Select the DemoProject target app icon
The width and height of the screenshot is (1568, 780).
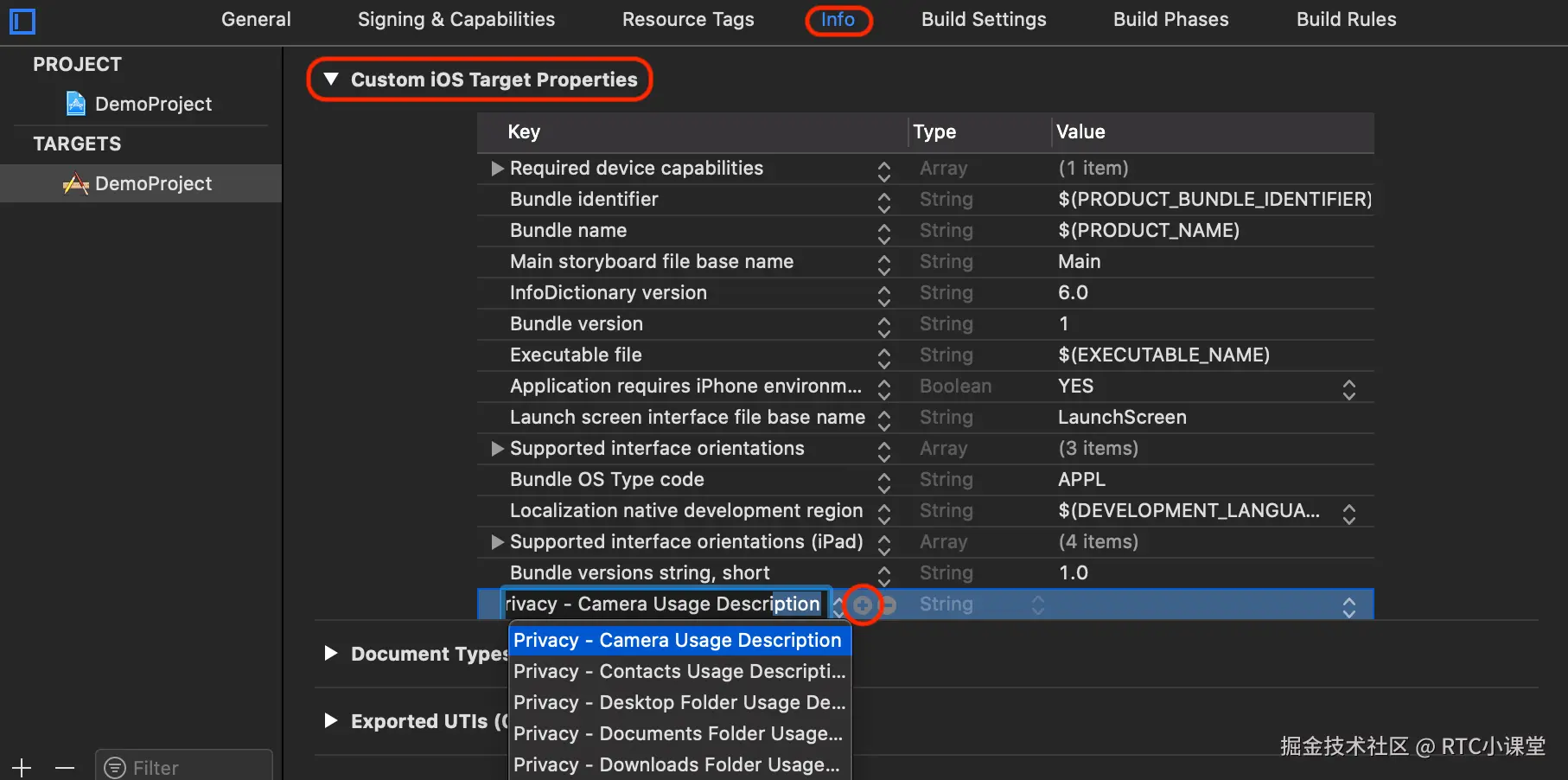click(76, 183)
